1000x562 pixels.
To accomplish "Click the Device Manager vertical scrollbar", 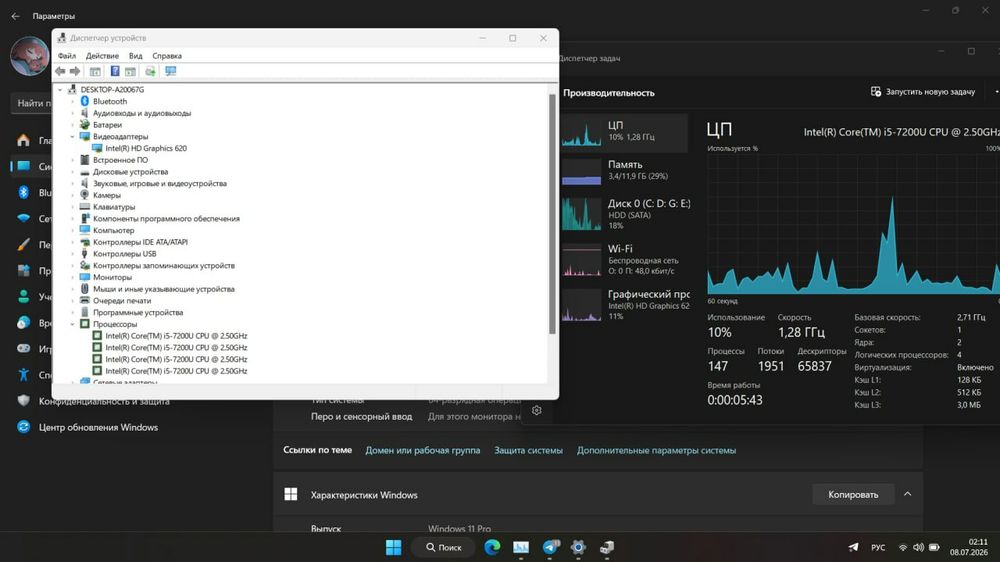I will click(552, 214).
